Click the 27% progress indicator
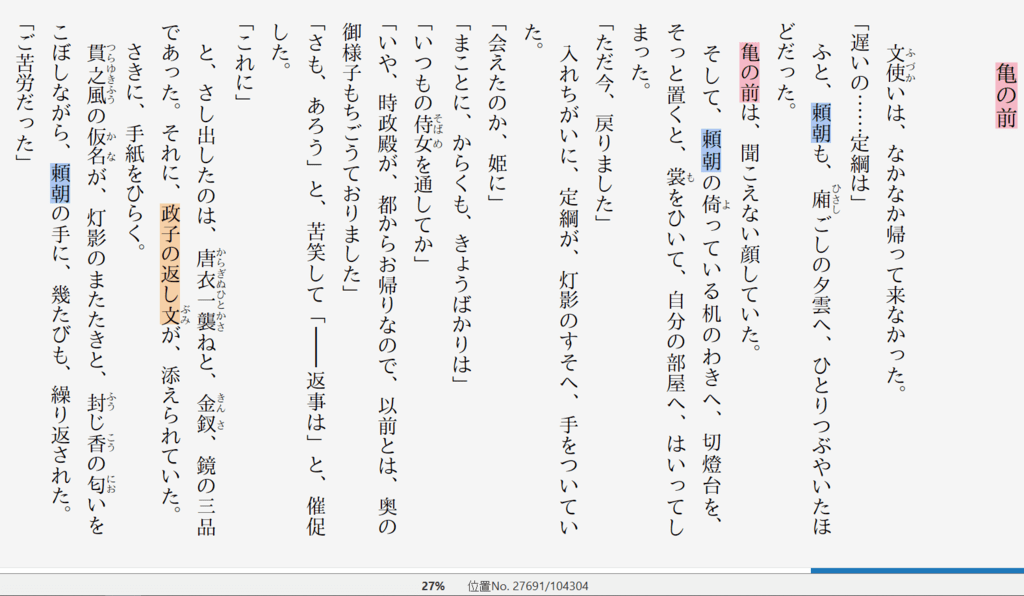 pyautogui.click(x=433, y=586)
